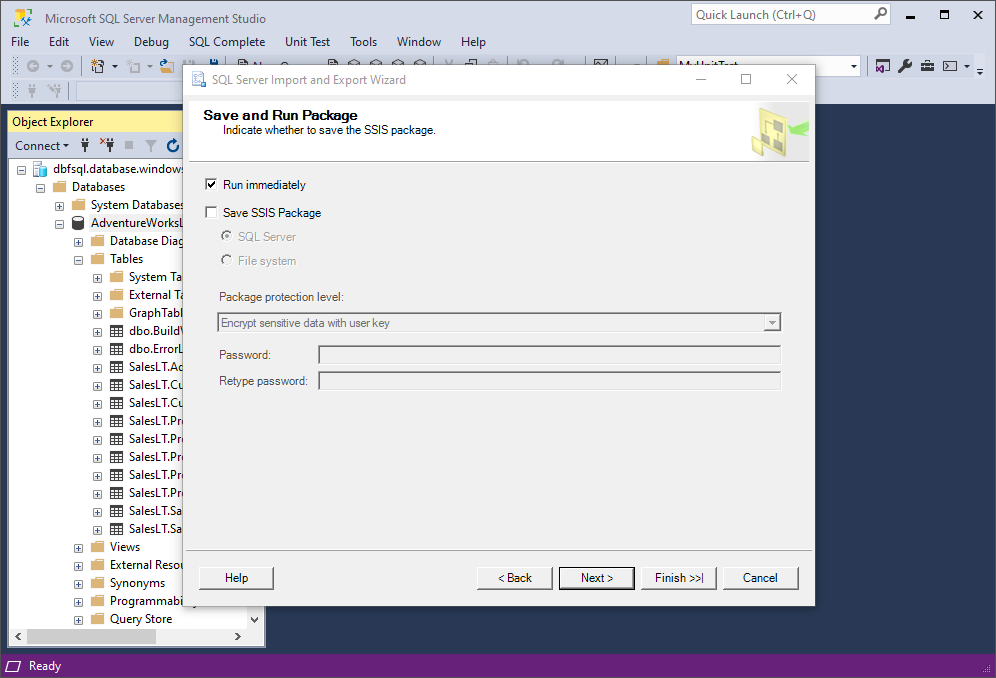Uncheck the Run immediately checkbox
Image resolution: width=996 pixels, height=678 pixels.
pos(211,184)
